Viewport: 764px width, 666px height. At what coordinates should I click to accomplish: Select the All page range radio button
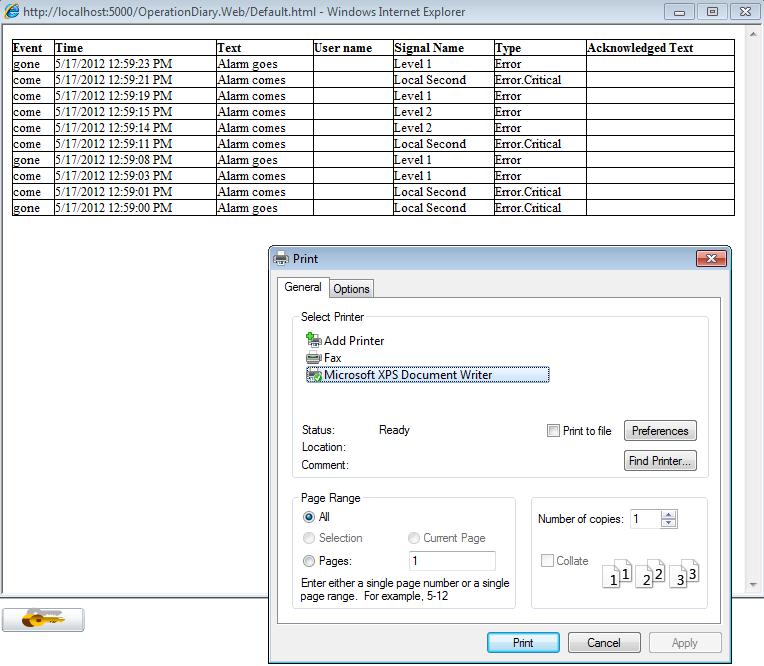pyautogui.click(x=309, y=517)
